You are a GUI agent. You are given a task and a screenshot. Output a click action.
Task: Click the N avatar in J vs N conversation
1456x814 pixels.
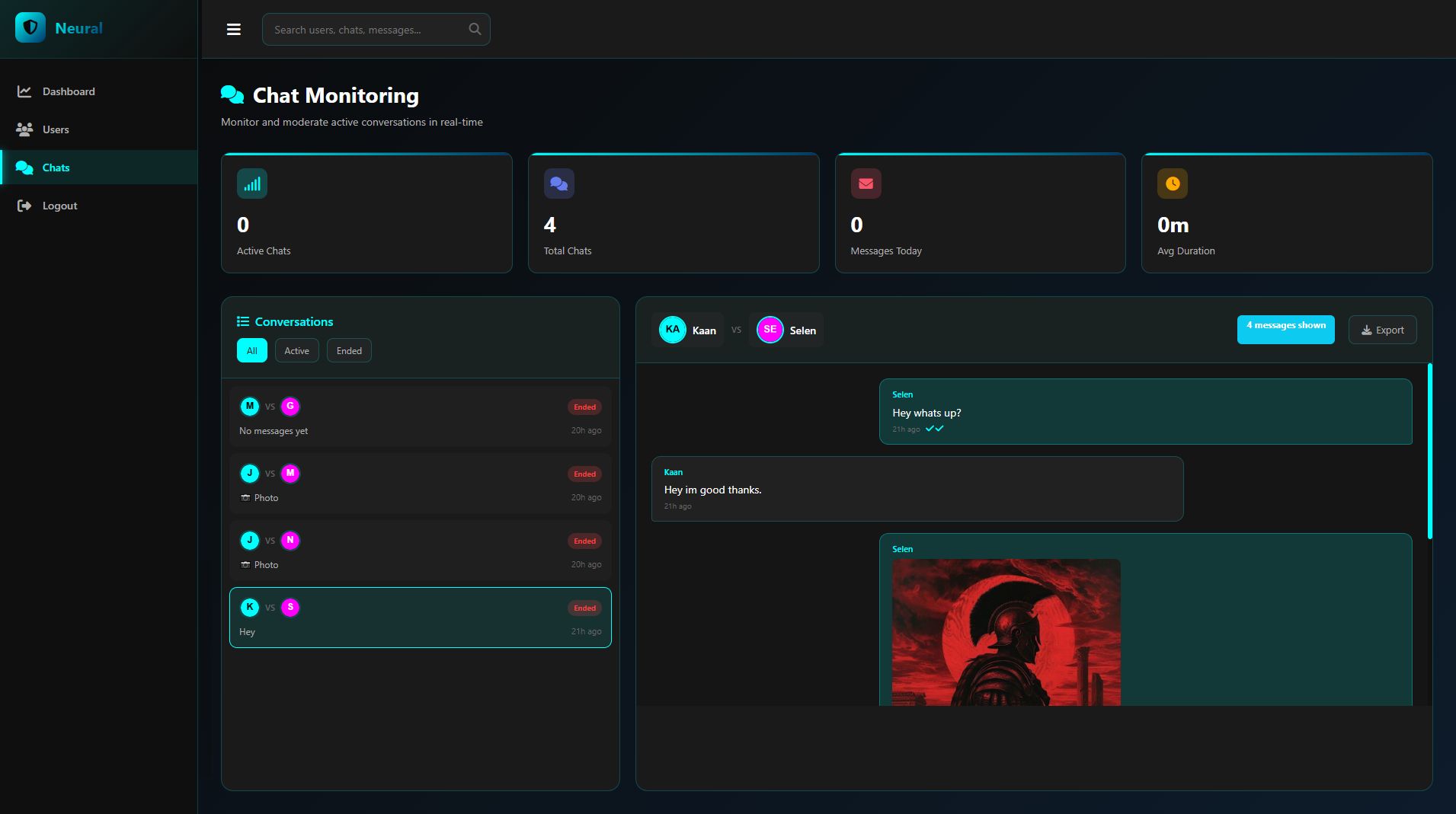click(x=290, y=541)
